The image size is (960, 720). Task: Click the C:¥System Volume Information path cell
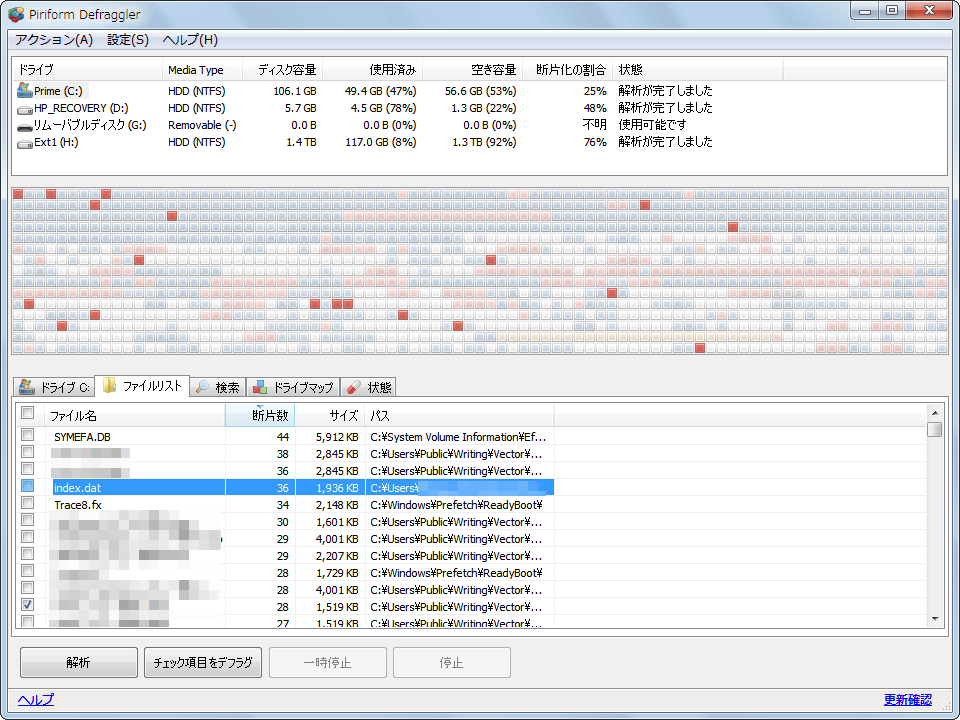coord(458,437)
